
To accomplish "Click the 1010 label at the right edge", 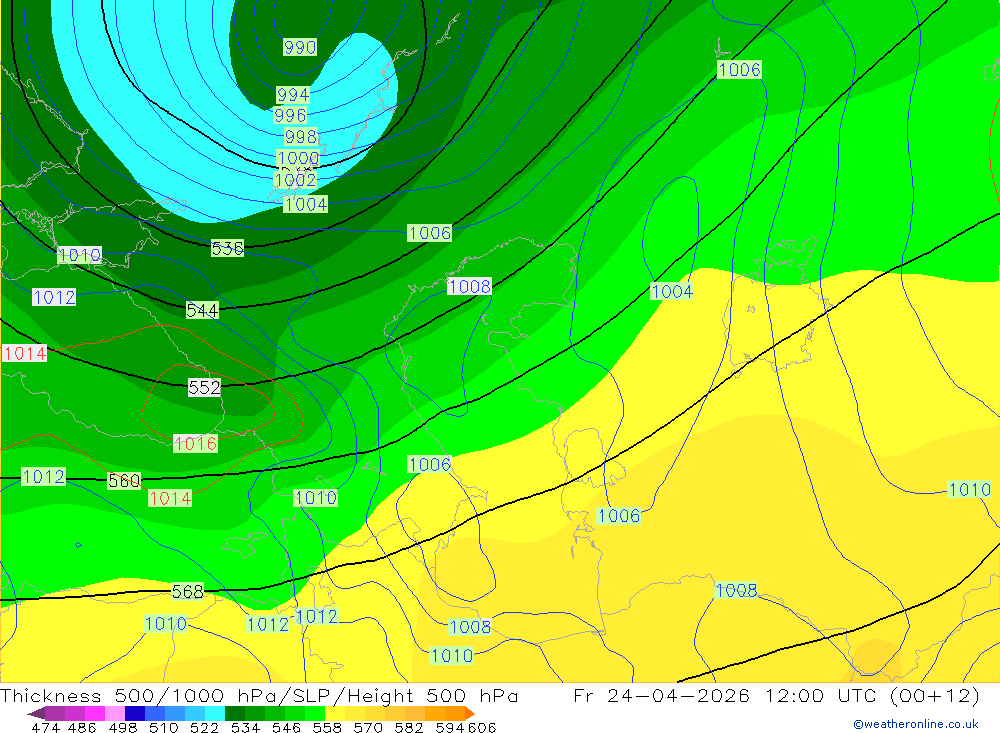I will click(x=969, y=489).
